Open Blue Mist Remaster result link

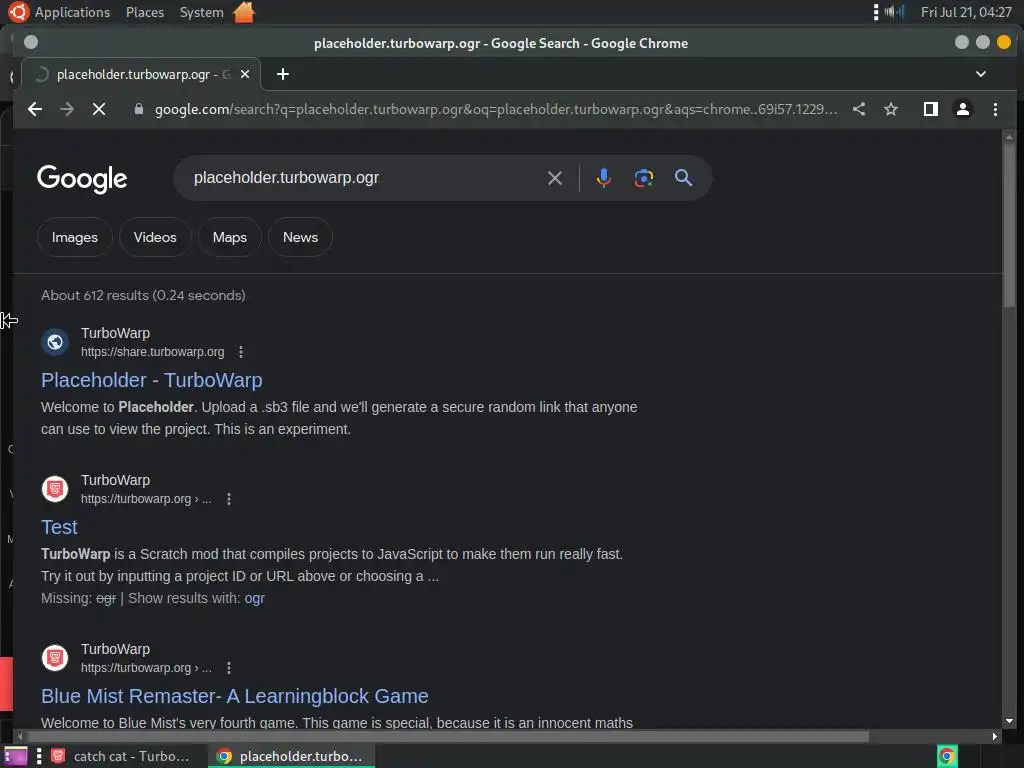click(234, 696)
